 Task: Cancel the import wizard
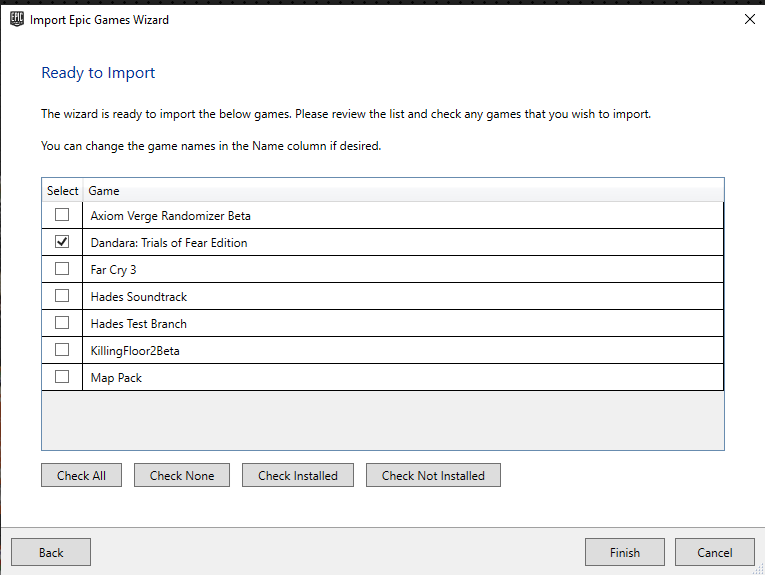coord(715,552)
